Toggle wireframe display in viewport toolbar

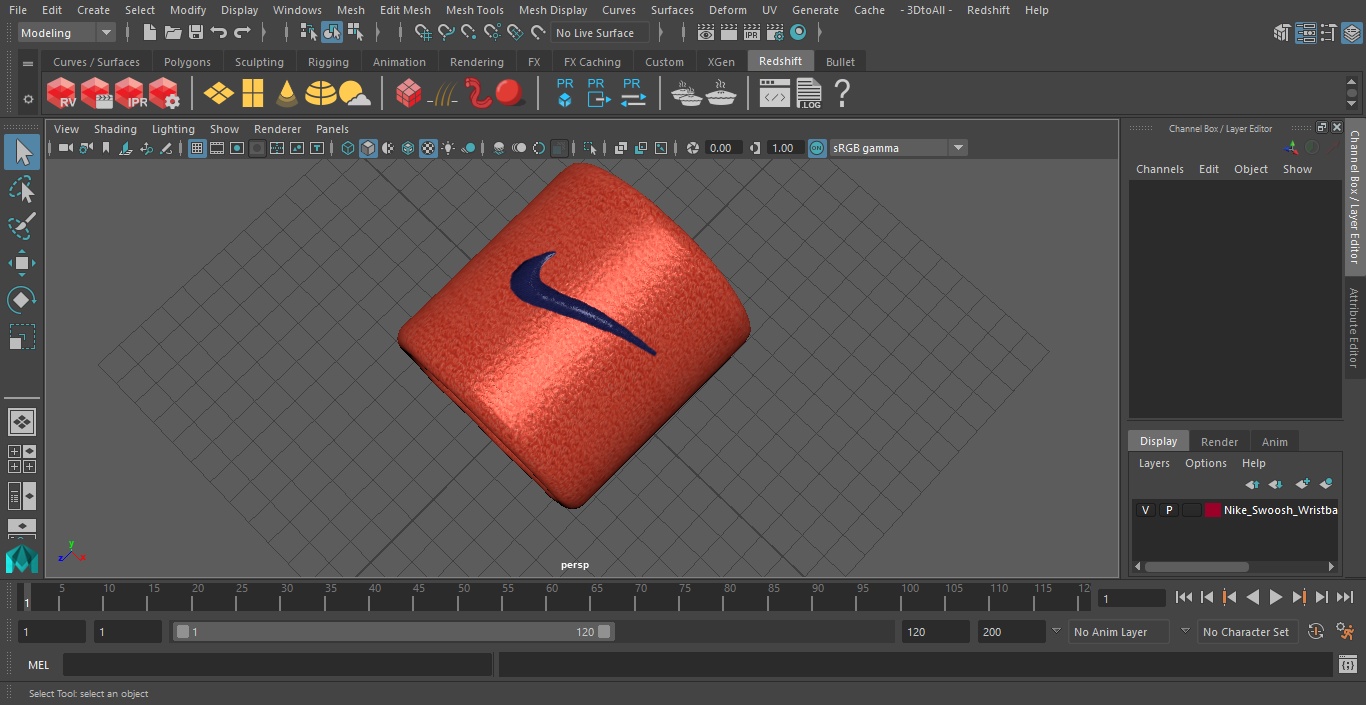point(348,148)
